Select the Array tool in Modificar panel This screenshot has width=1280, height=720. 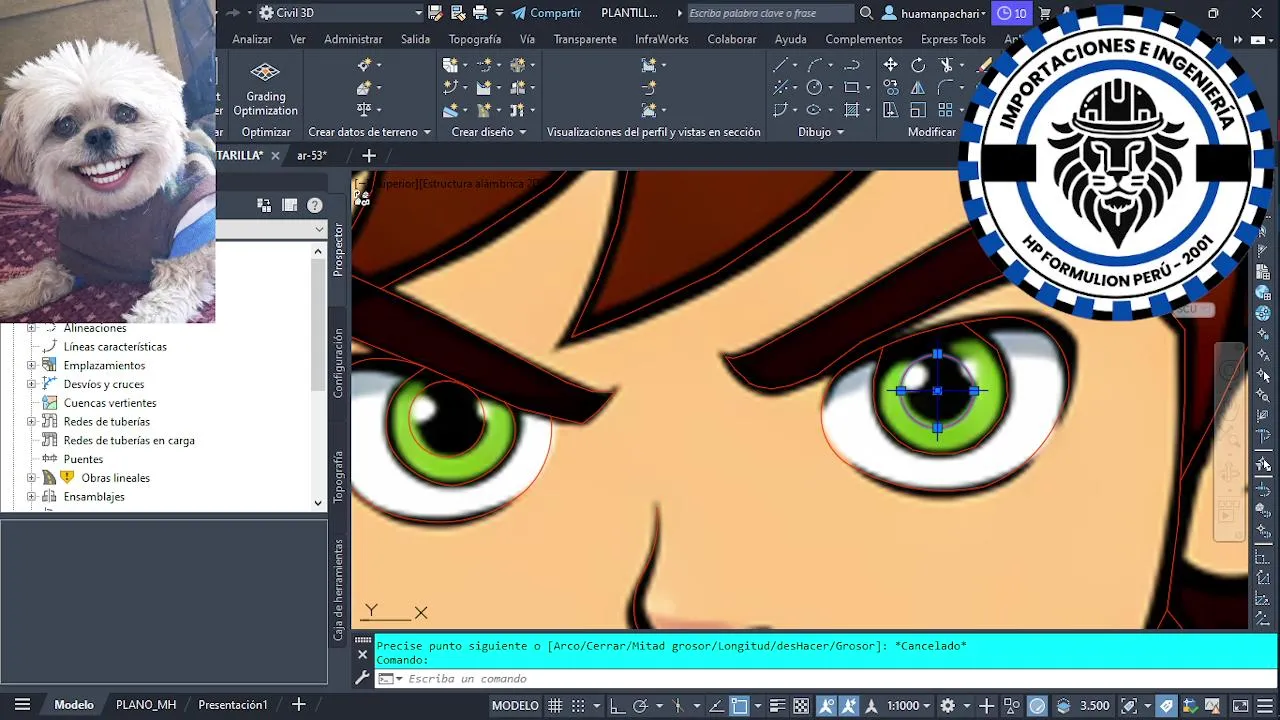coord(946,110)
